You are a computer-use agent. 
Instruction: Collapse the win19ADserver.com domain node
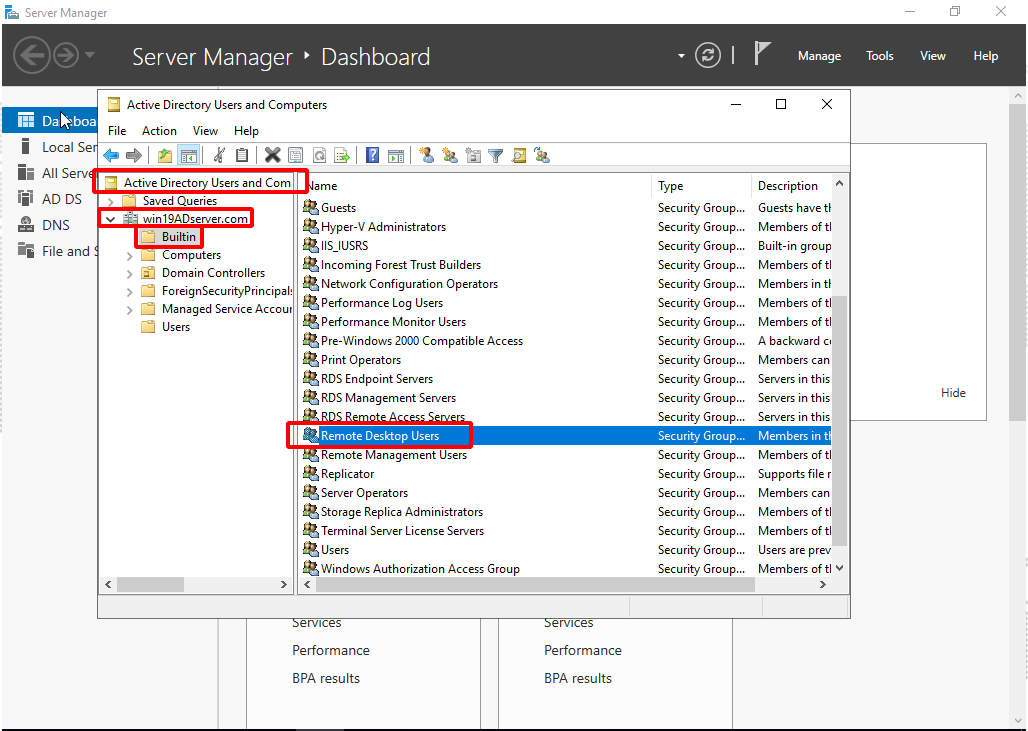click(x=110, y=219)
